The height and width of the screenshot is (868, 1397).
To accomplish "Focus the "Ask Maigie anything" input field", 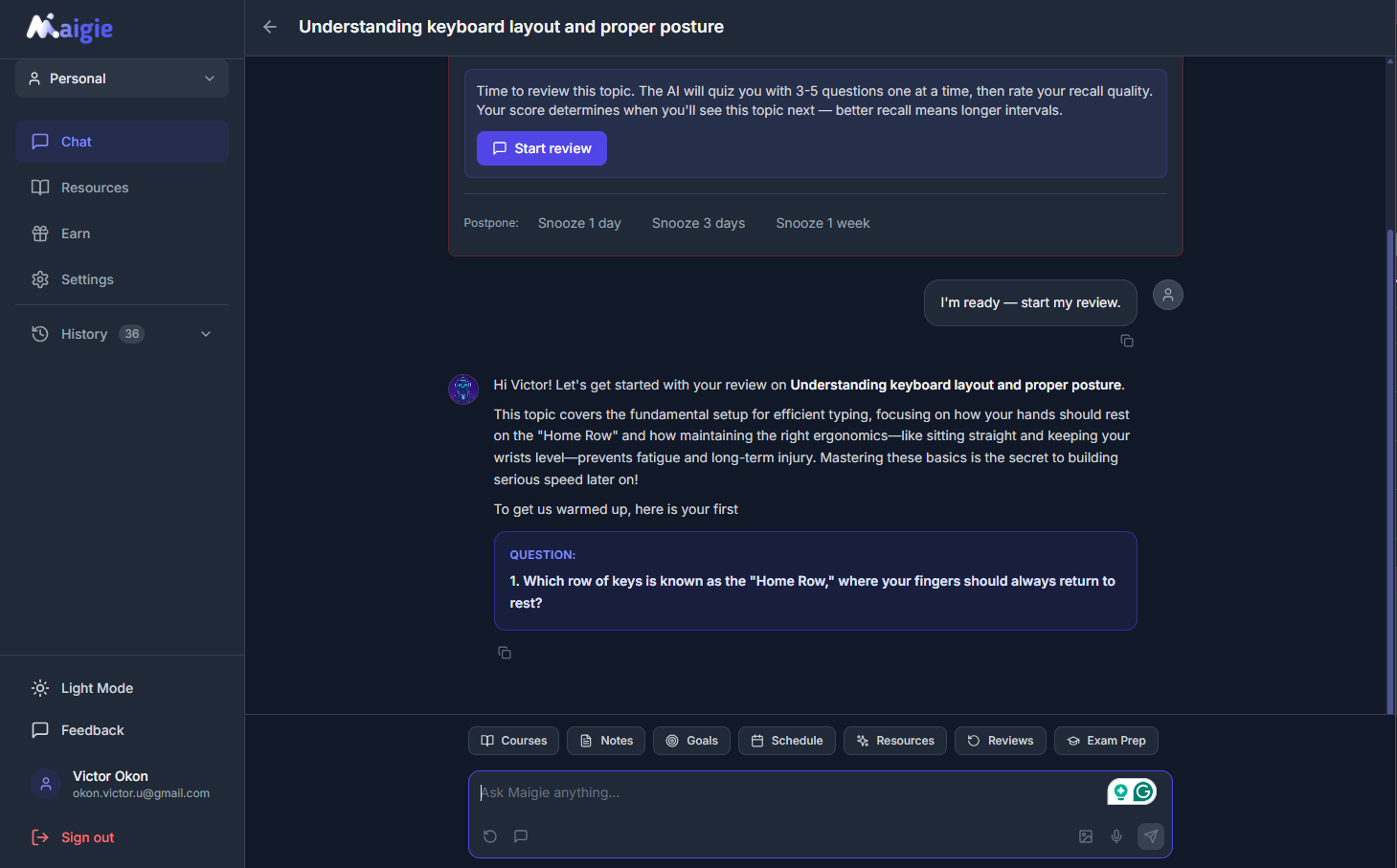I will pos(785,792).
